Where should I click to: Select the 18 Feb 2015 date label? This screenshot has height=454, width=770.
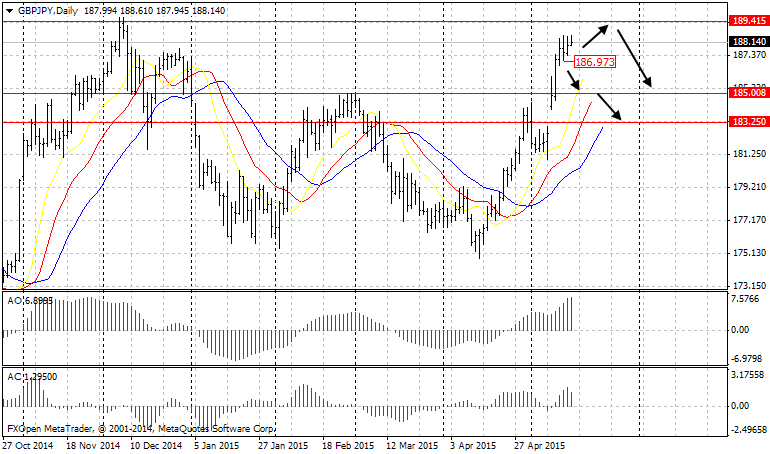[346, 445]
